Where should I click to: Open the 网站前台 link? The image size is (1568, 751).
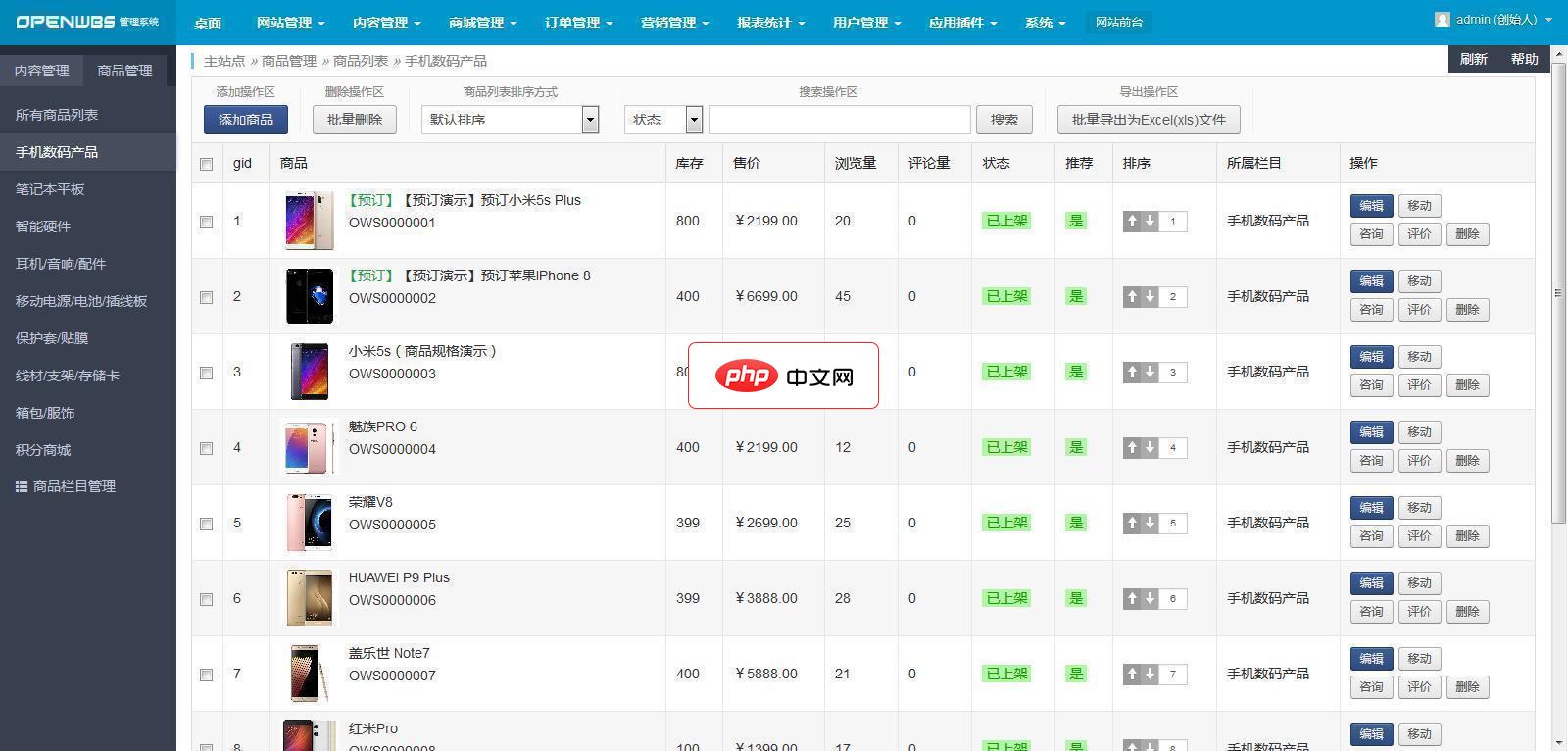1119,23
